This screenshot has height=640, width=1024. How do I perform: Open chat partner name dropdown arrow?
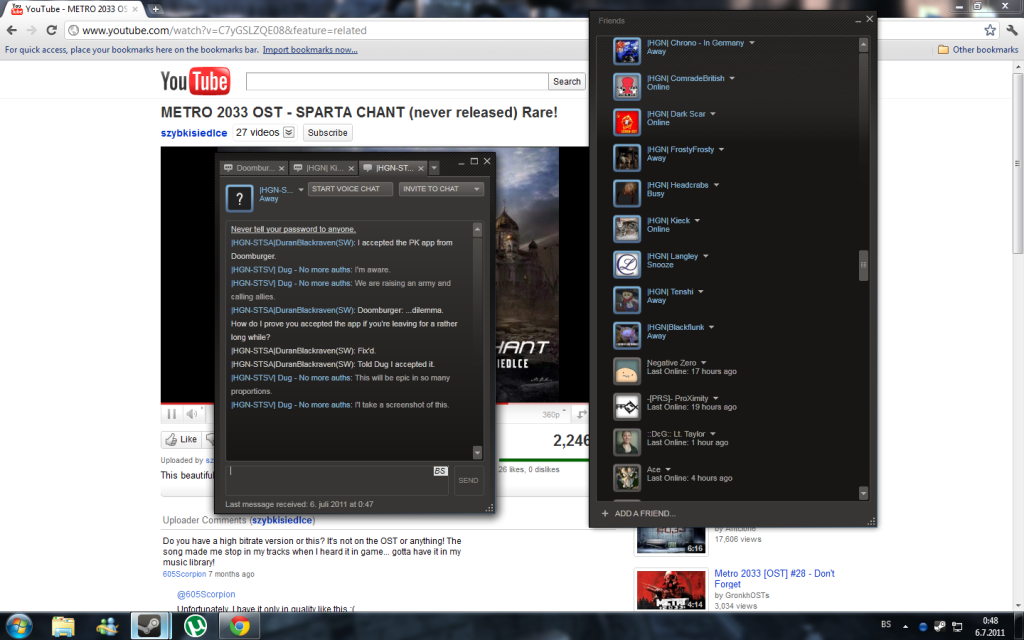[x=301, y=190]
